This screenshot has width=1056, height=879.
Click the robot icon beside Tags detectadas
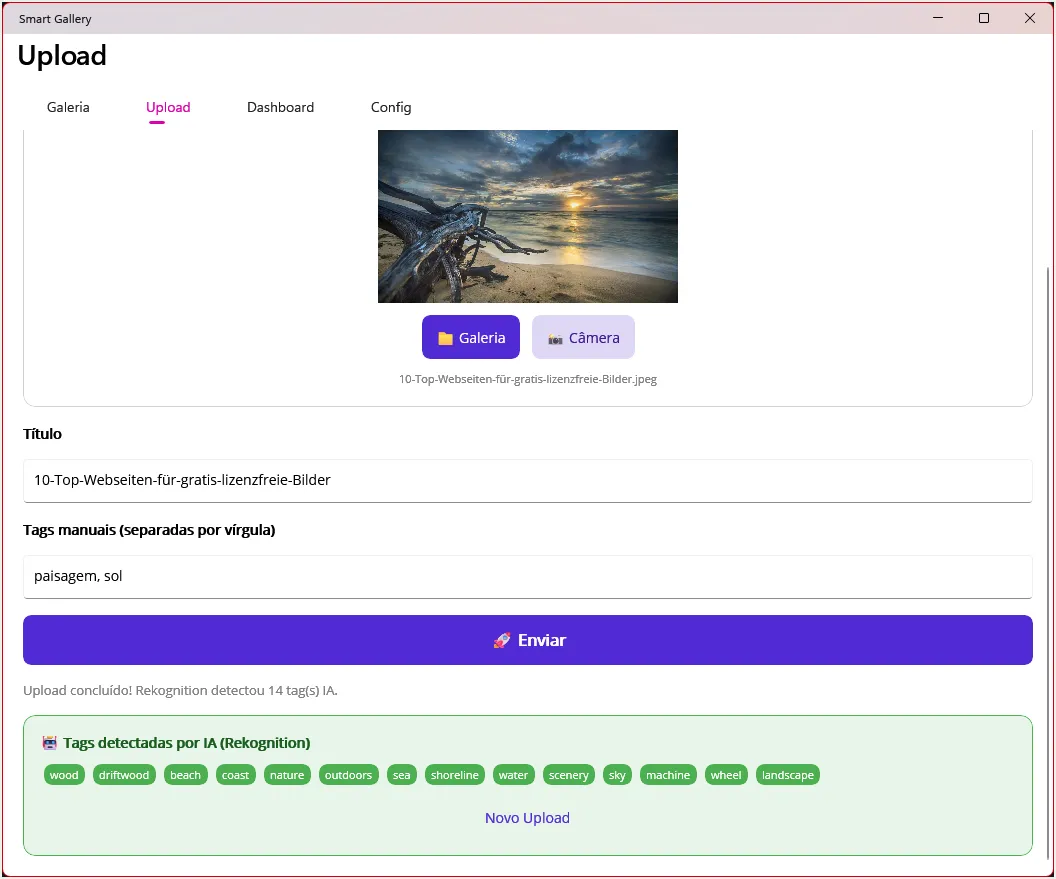pyautogui.click(x=50, y=743)
